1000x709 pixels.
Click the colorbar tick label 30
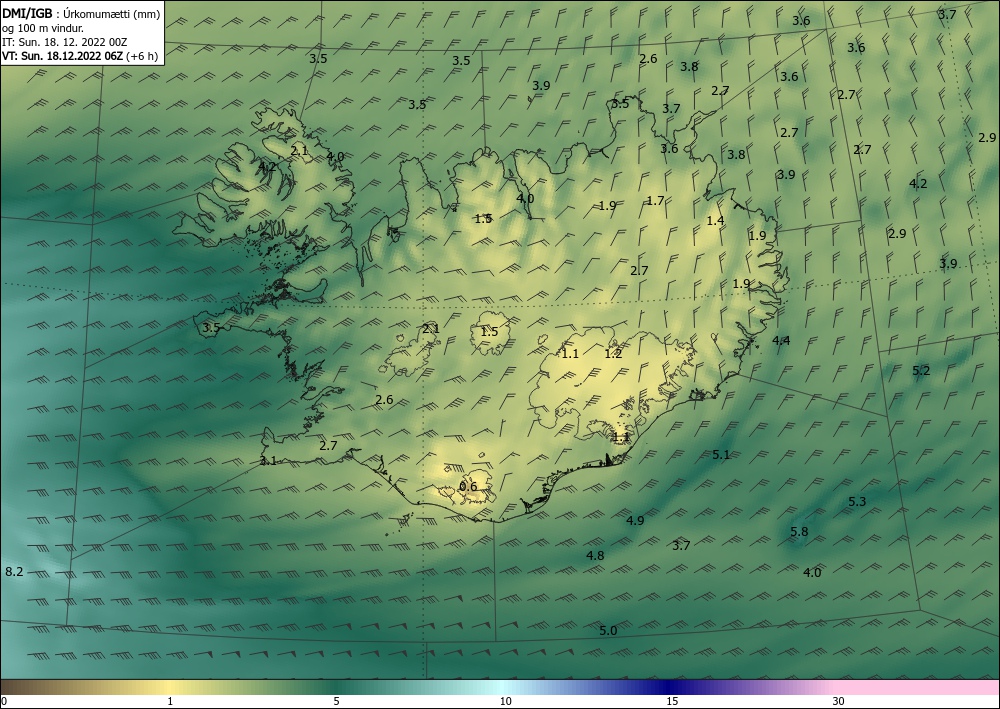(x=839, y=702)
